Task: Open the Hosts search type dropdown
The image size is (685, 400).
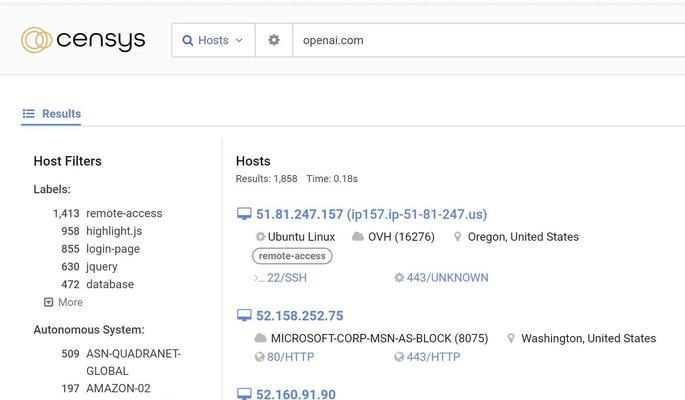Action: (213, 40)
